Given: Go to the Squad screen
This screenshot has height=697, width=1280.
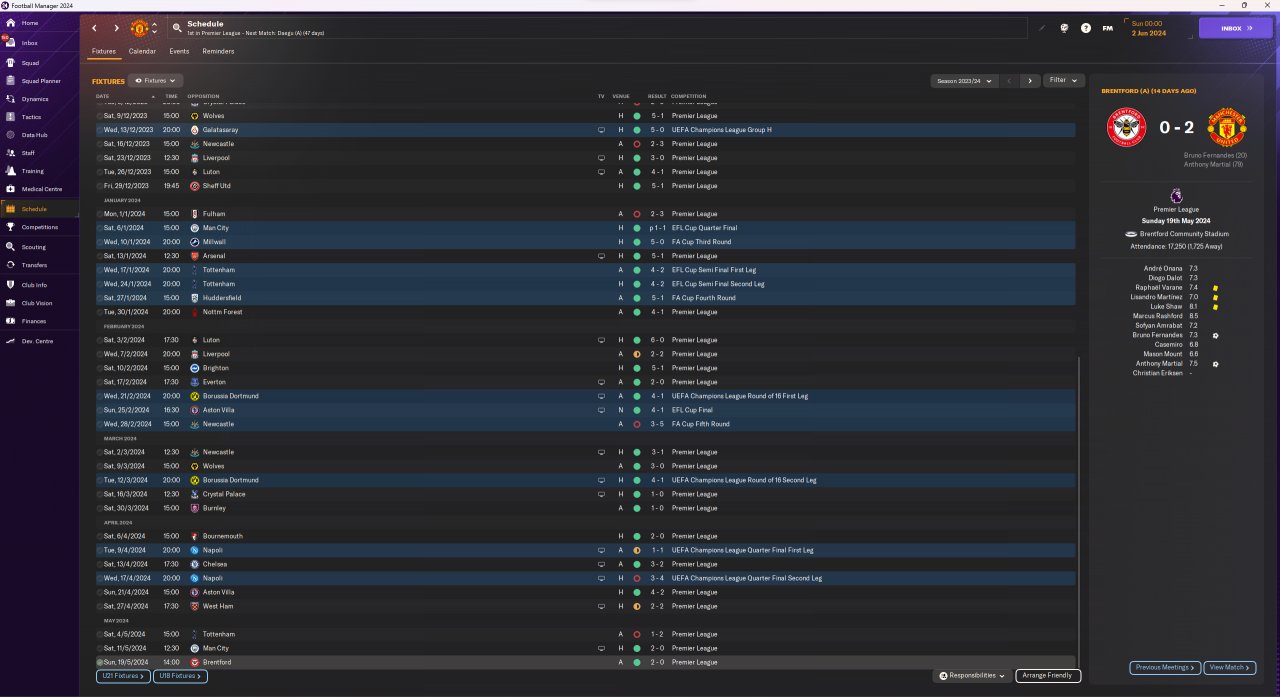Looking at the screenshot, I should 30,63.
